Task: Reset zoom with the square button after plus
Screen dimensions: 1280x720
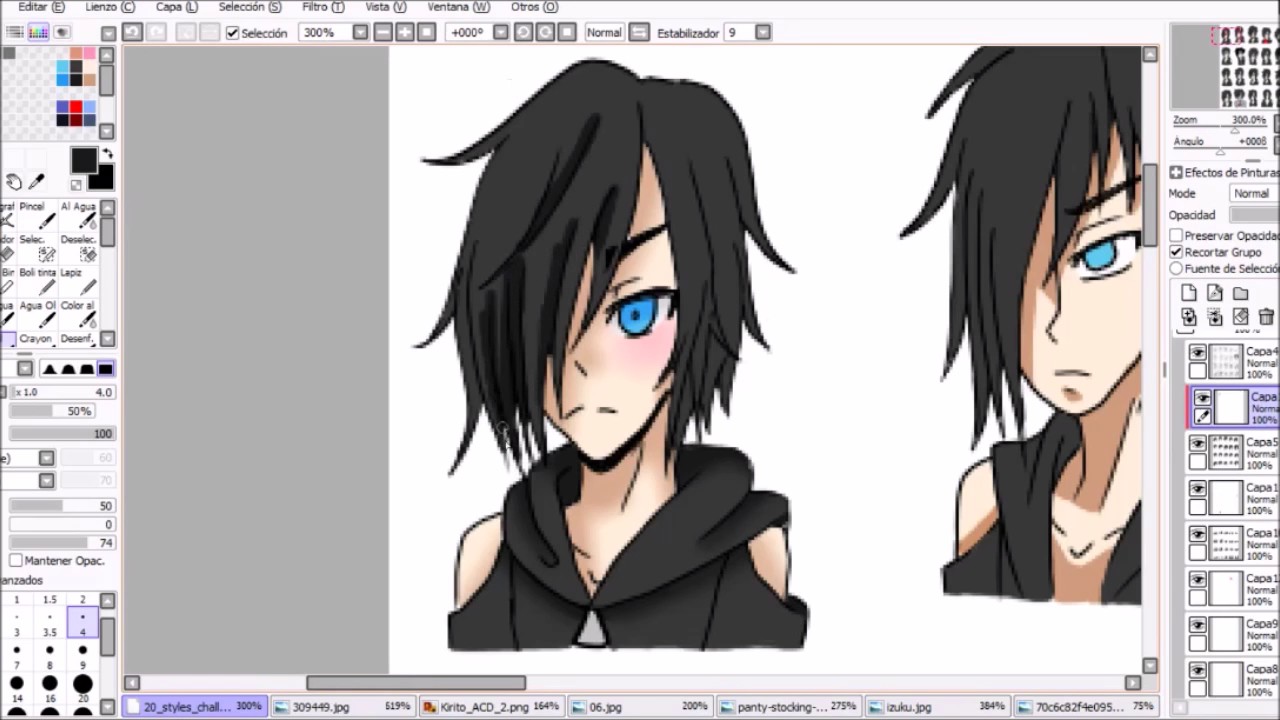Action: [427, 32]
